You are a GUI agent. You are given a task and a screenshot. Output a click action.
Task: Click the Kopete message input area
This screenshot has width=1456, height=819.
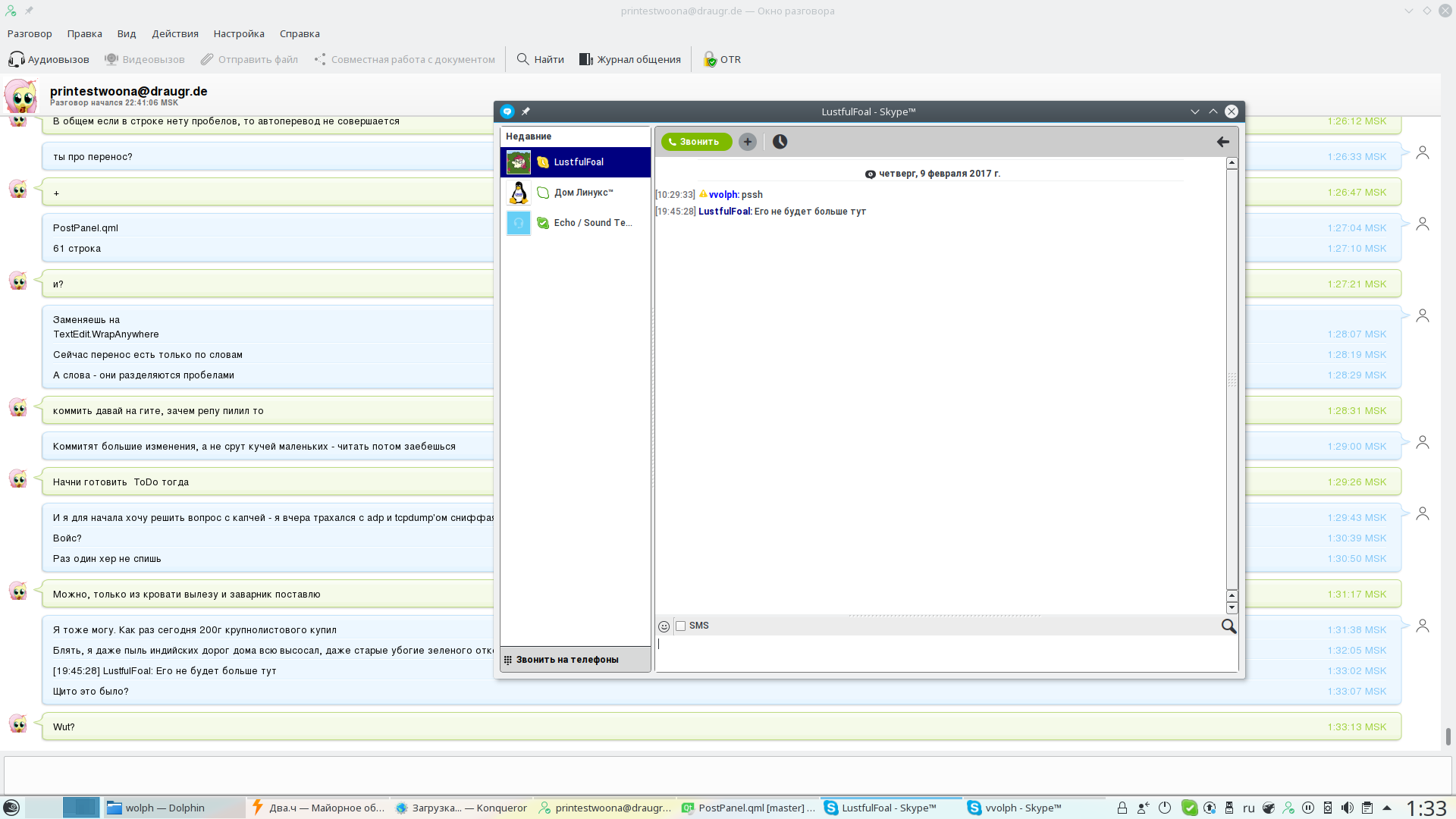coord(726,773)
